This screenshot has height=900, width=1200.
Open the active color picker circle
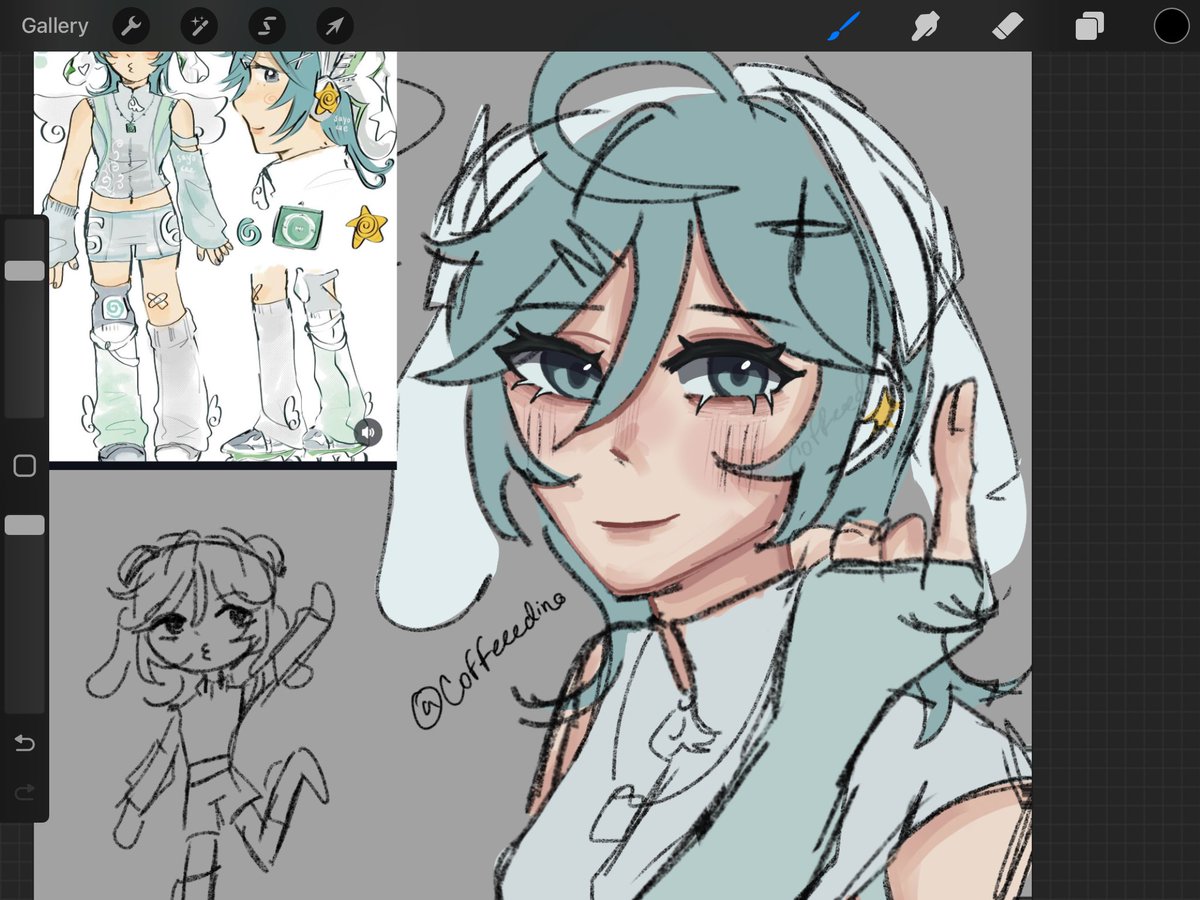click(1171, 26)
